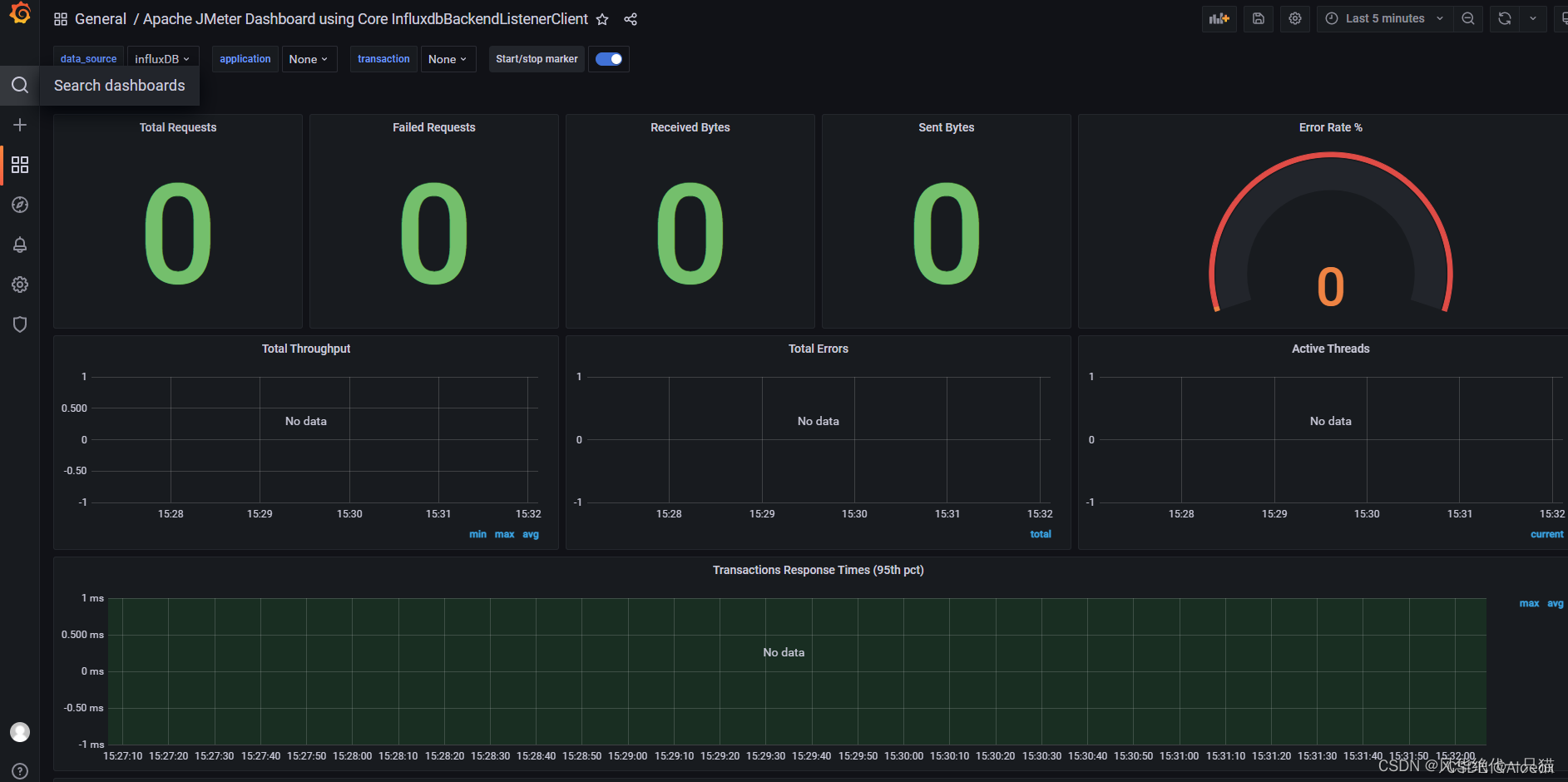
Task: Toggle the Start/stop marker switch off
Action: (608, 59)
